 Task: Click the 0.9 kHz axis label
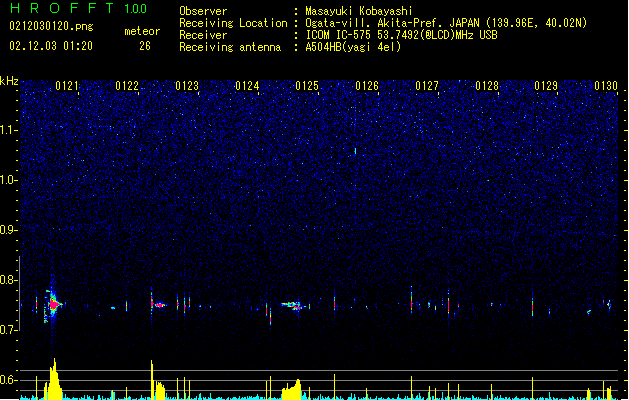tap(8, 230)
